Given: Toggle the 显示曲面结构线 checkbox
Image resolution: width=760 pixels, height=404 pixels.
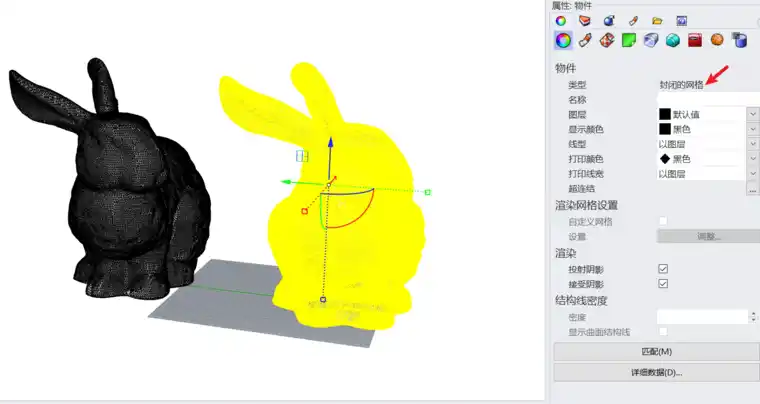Looking at the screenshot, I should coord(663,331).
